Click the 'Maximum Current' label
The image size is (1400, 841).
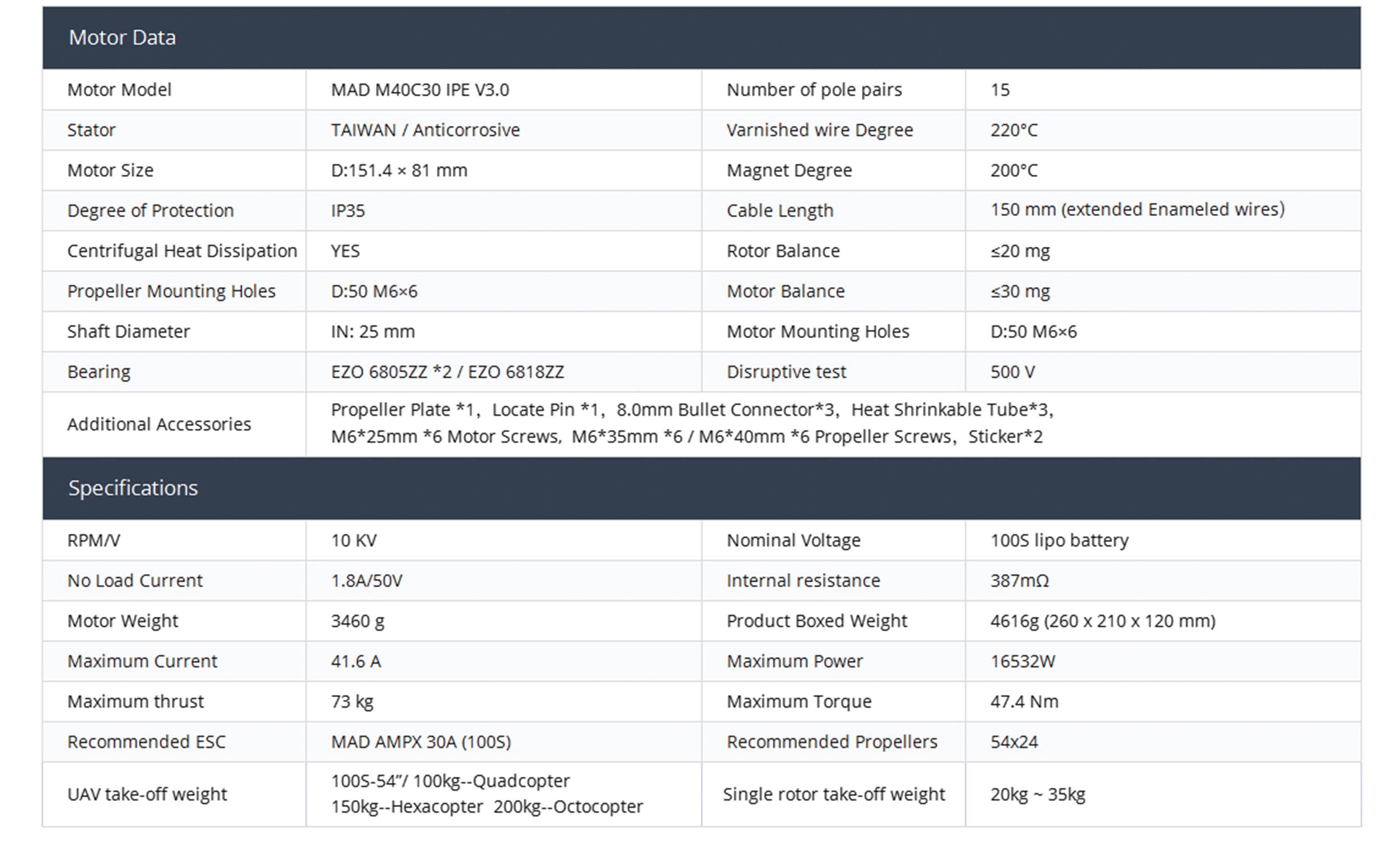pyautogui.click(x=142, y=661)
